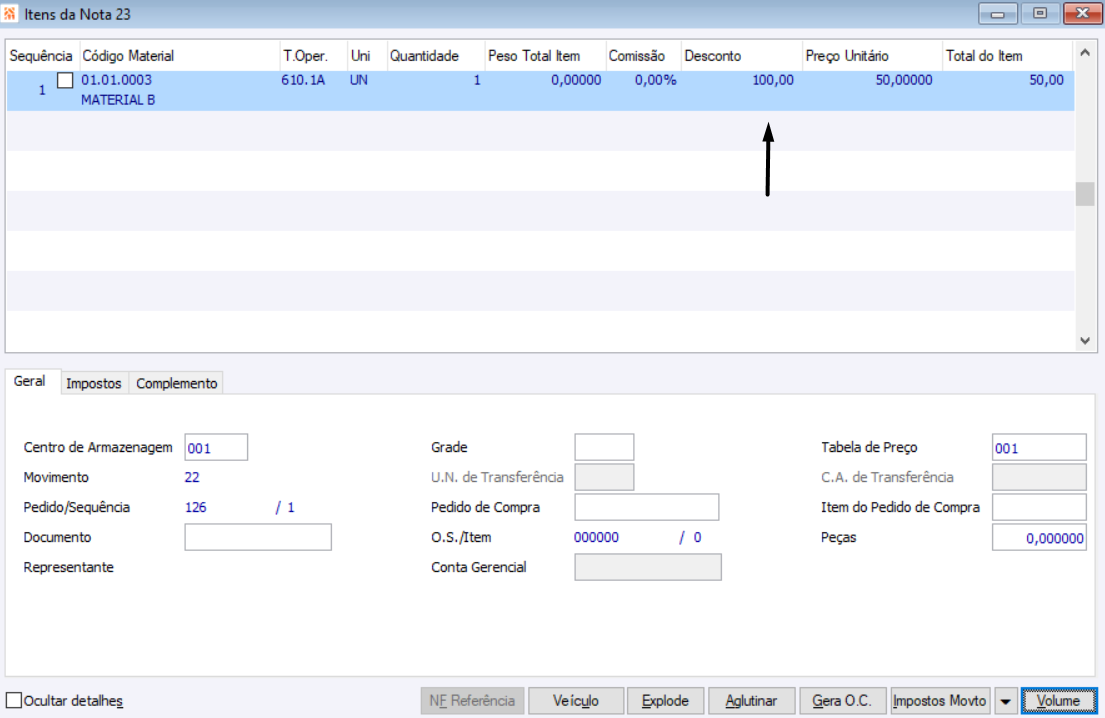
Task: Select the material code 01.01.0003 cell
Action: [116, 80]
